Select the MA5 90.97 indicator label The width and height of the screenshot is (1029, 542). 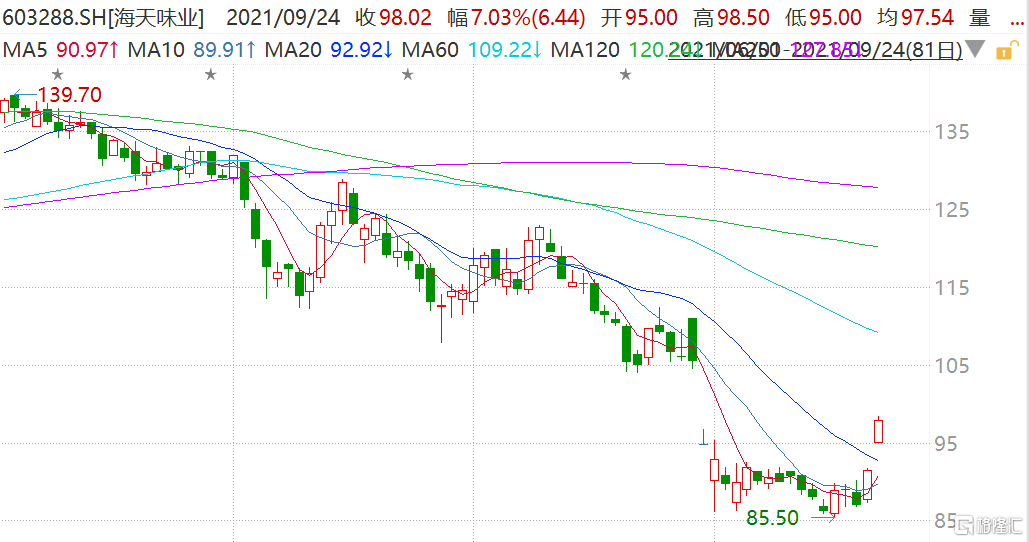pos(61,49)
